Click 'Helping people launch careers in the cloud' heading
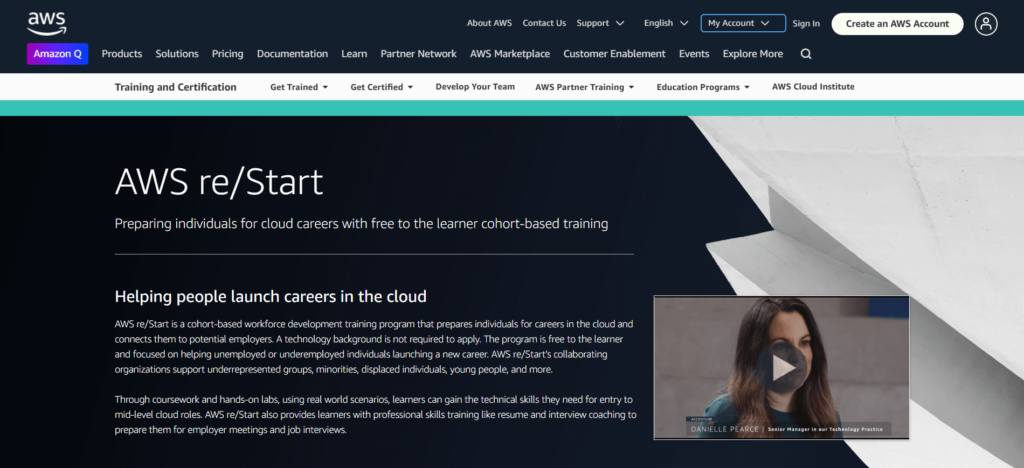The height and width of the screenshot is (468, 1024). (x=270, y=296)
